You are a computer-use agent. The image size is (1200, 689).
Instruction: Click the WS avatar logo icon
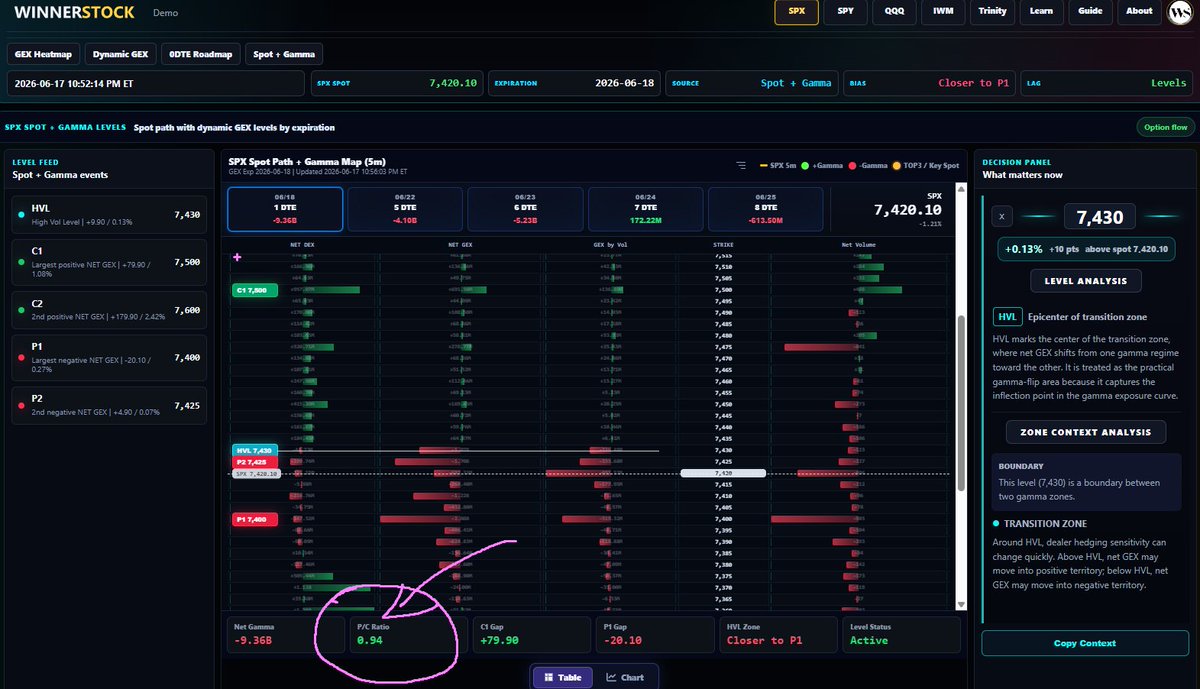(x=1179, y=12)
